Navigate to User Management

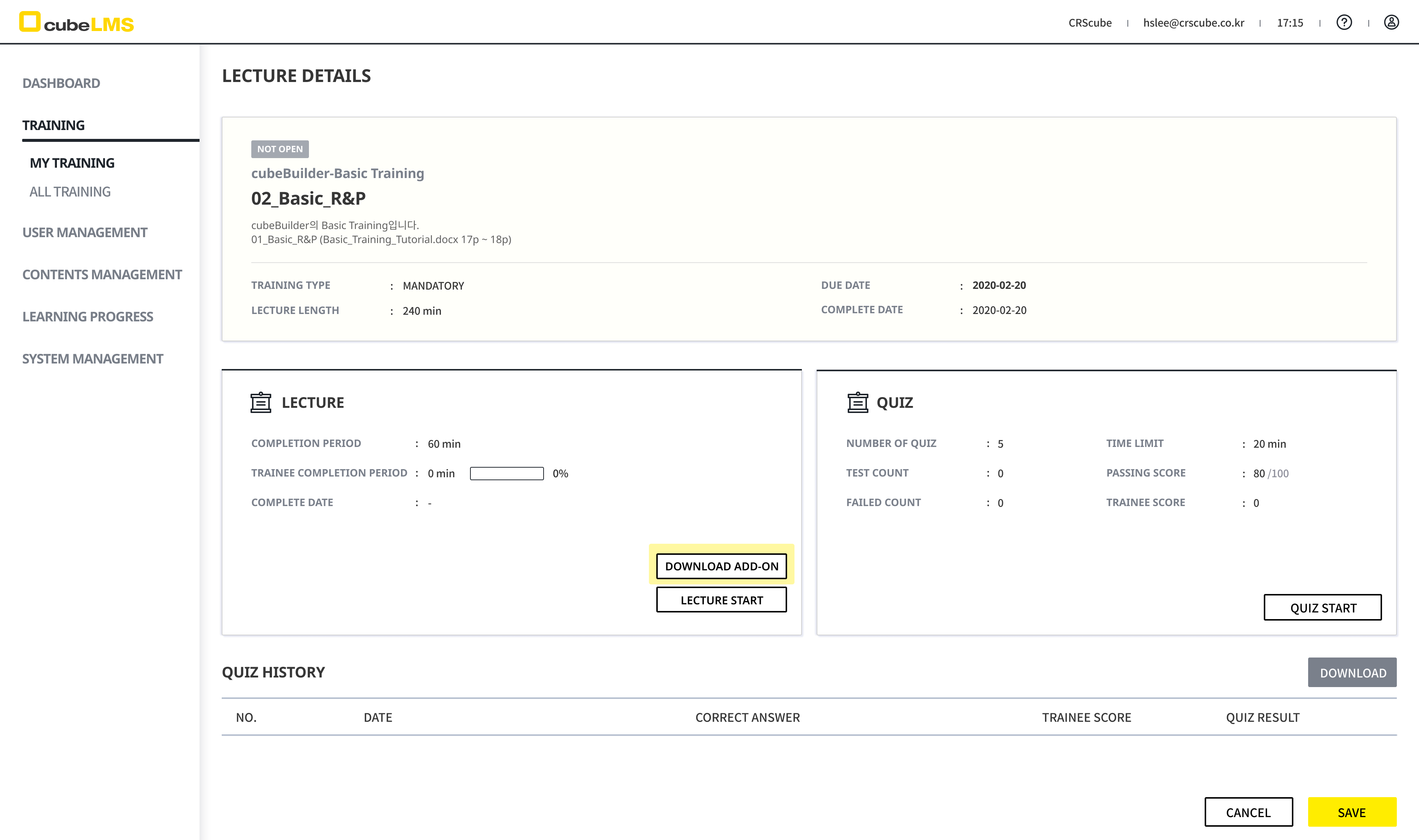[84, 233]
